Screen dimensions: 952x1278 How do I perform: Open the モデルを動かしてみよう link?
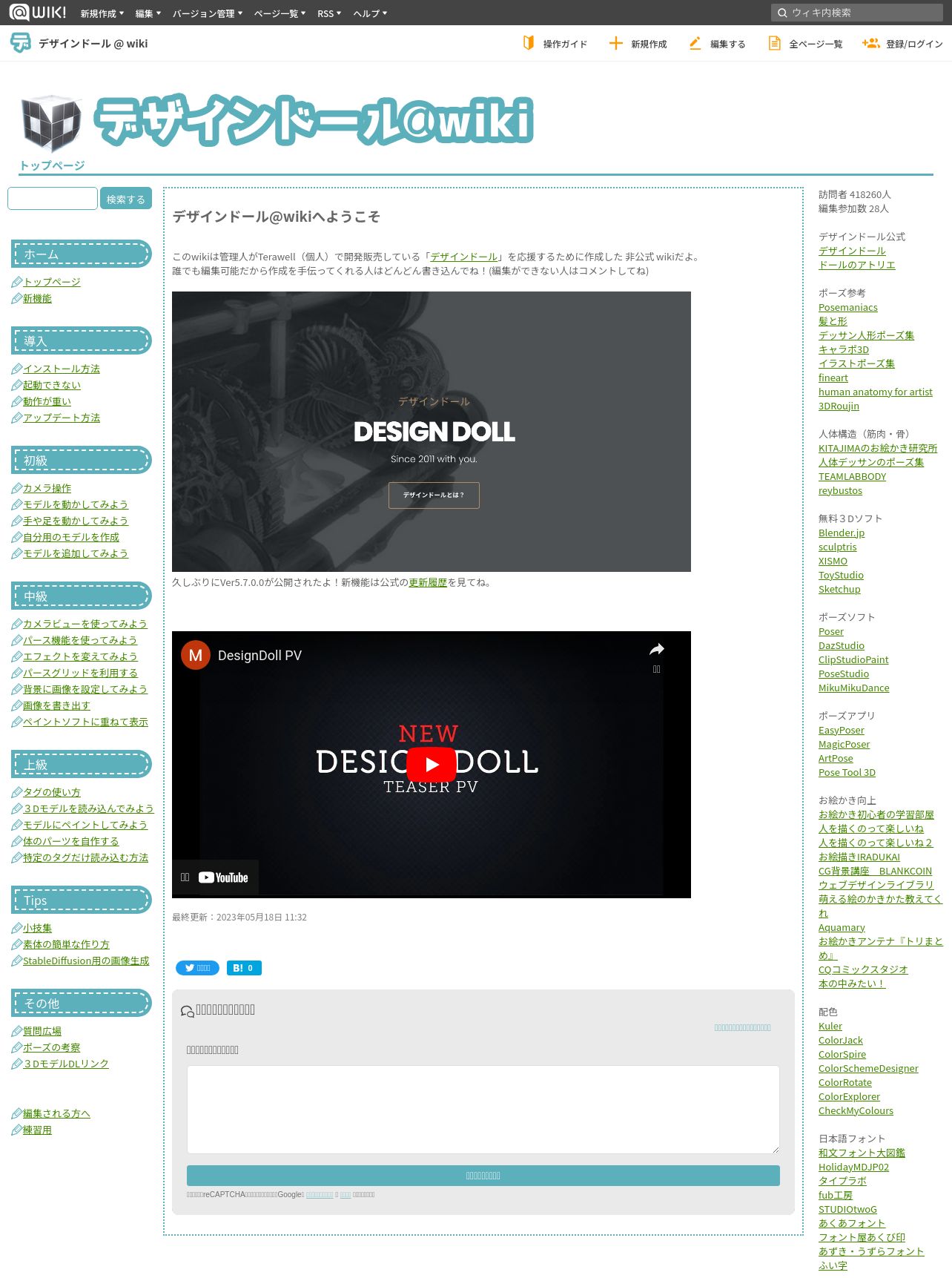point(76,504)
